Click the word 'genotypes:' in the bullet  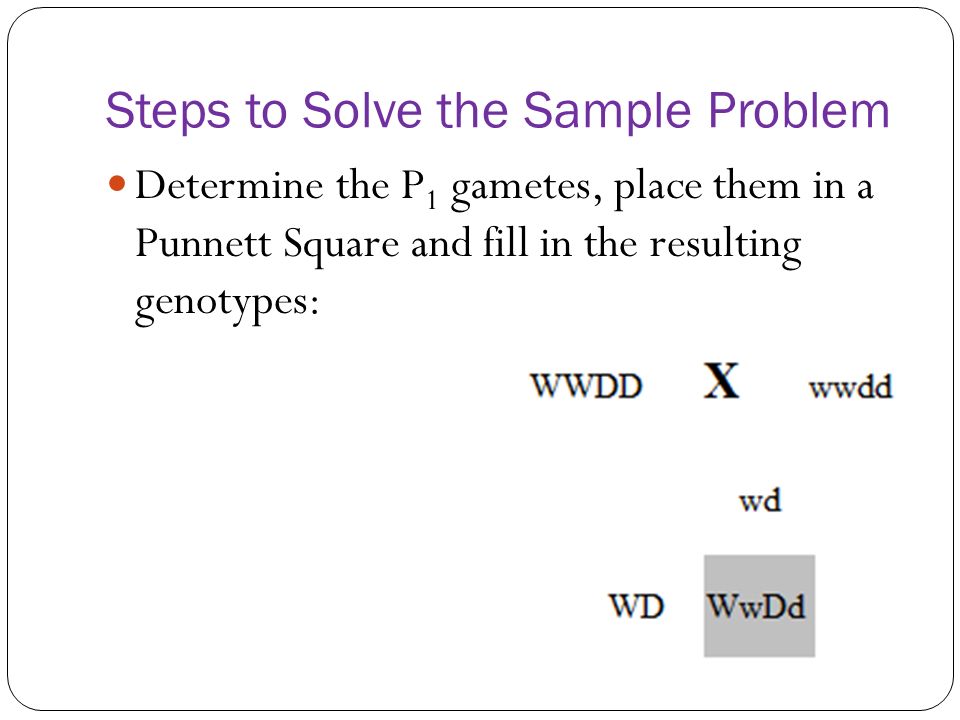(x=227, y=302)
